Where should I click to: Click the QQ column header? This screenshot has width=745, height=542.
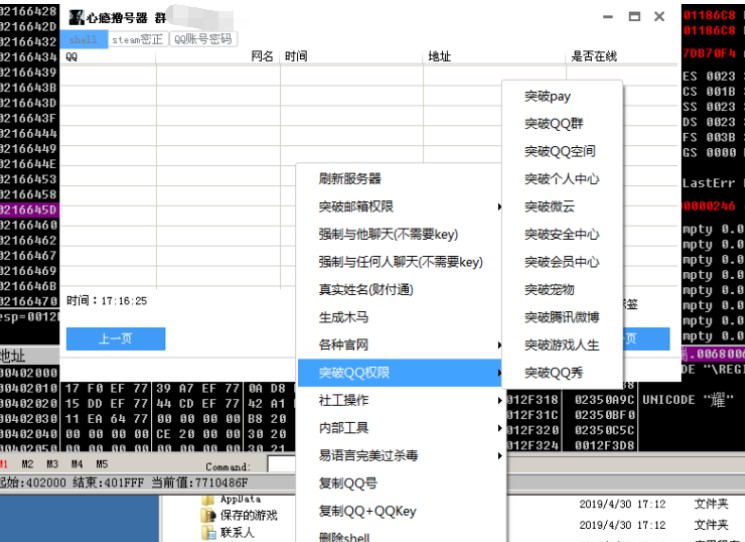click(108, 57)
